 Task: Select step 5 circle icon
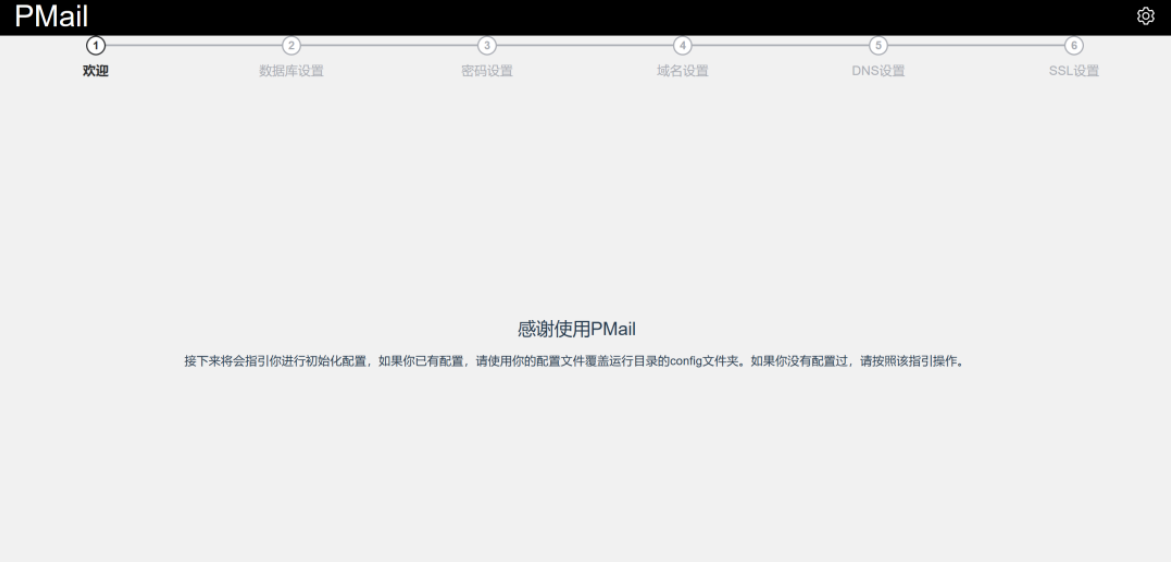click(x=878, y=46)
